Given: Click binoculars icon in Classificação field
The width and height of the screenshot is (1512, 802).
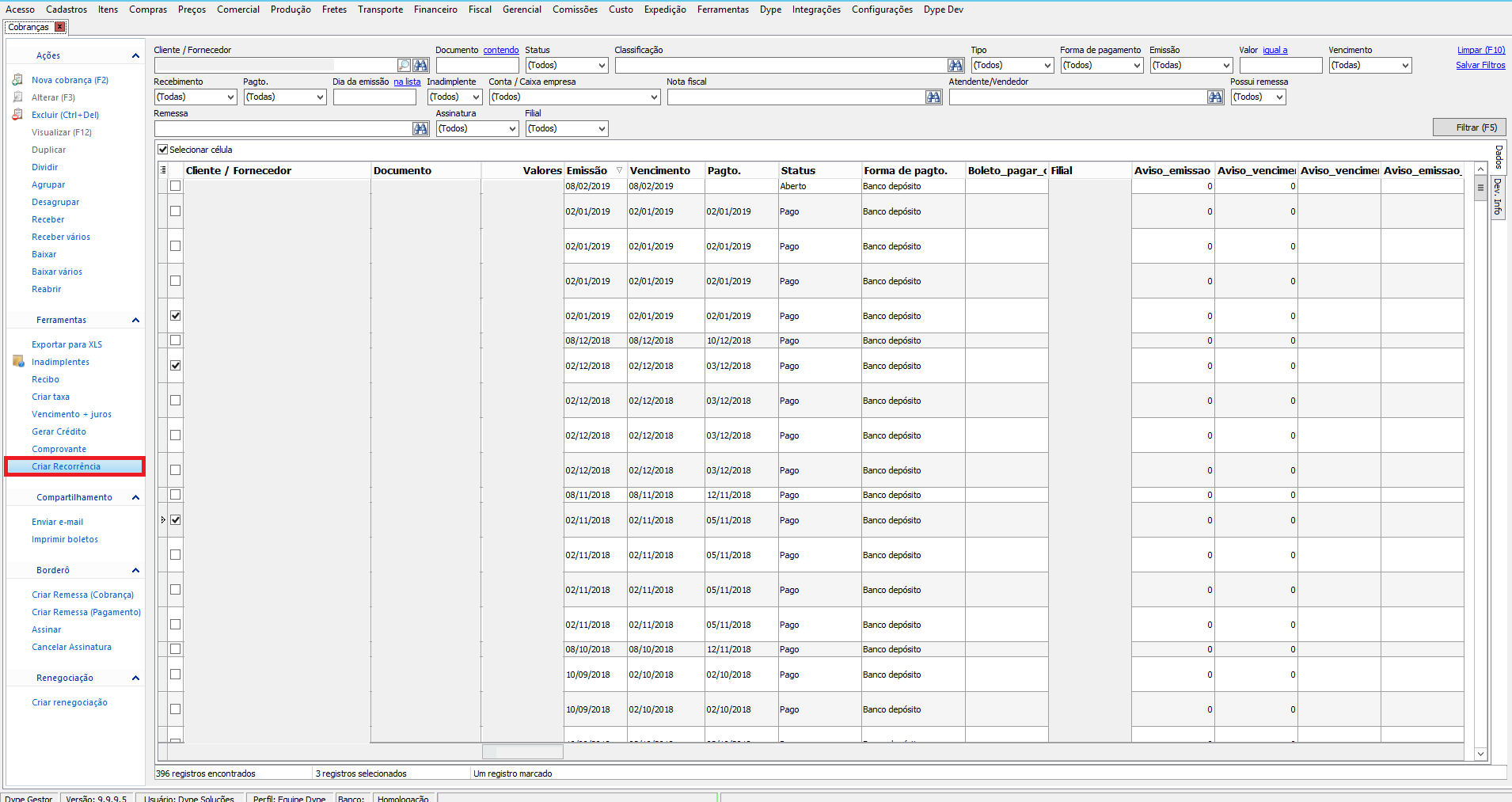Looking at the screenshot, I should [955, 65].
